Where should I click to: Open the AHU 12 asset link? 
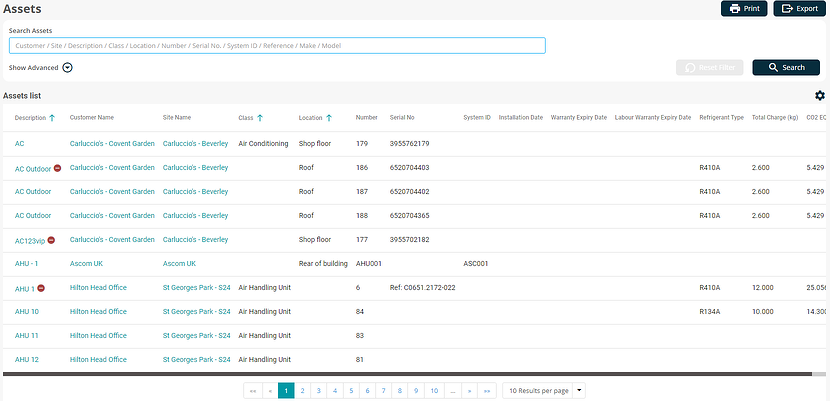[x=26, y=359]
